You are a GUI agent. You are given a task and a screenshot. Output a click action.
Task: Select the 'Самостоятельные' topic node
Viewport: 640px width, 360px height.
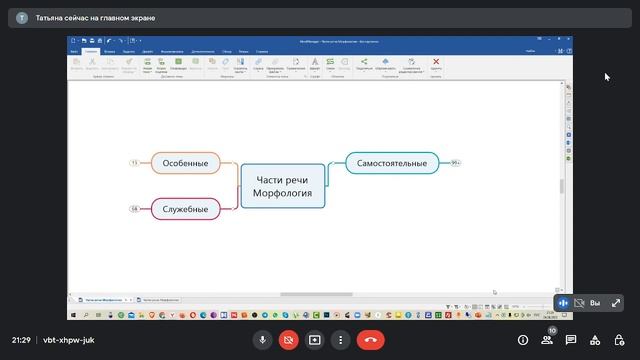click(x=392, y=163)
